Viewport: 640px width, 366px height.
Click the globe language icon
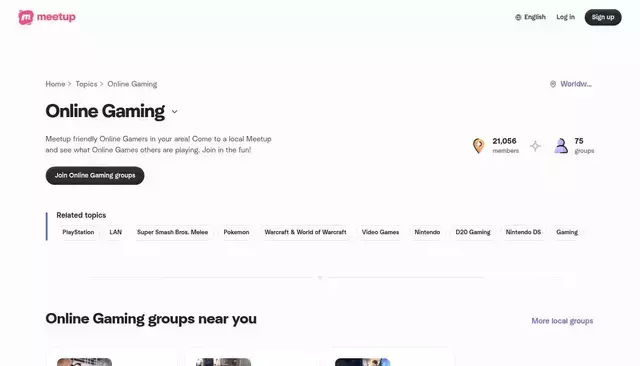[x=518, y=17]
